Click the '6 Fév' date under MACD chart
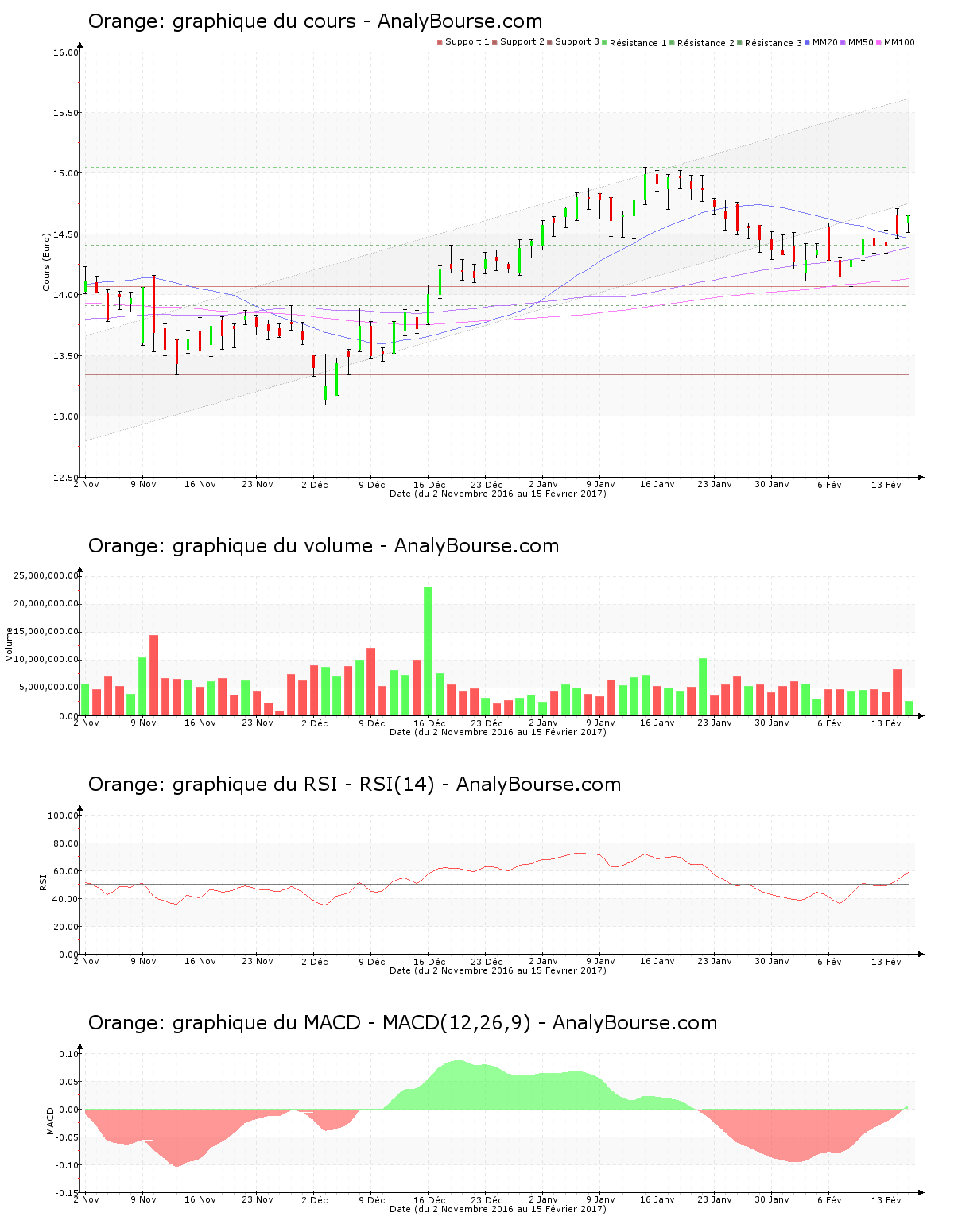954x1232 pixels. click(x=829, y=1199)
